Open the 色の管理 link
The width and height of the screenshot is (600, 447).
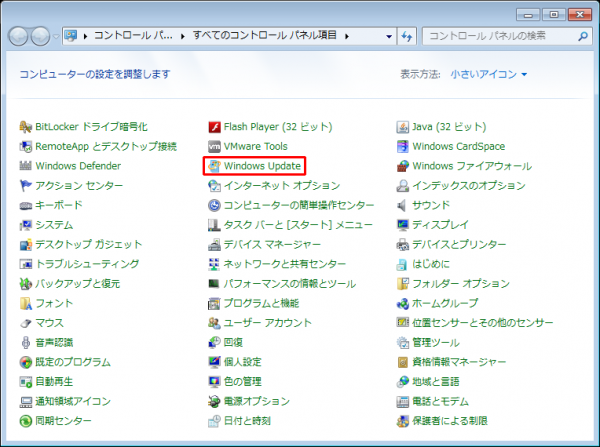(242, 382)
